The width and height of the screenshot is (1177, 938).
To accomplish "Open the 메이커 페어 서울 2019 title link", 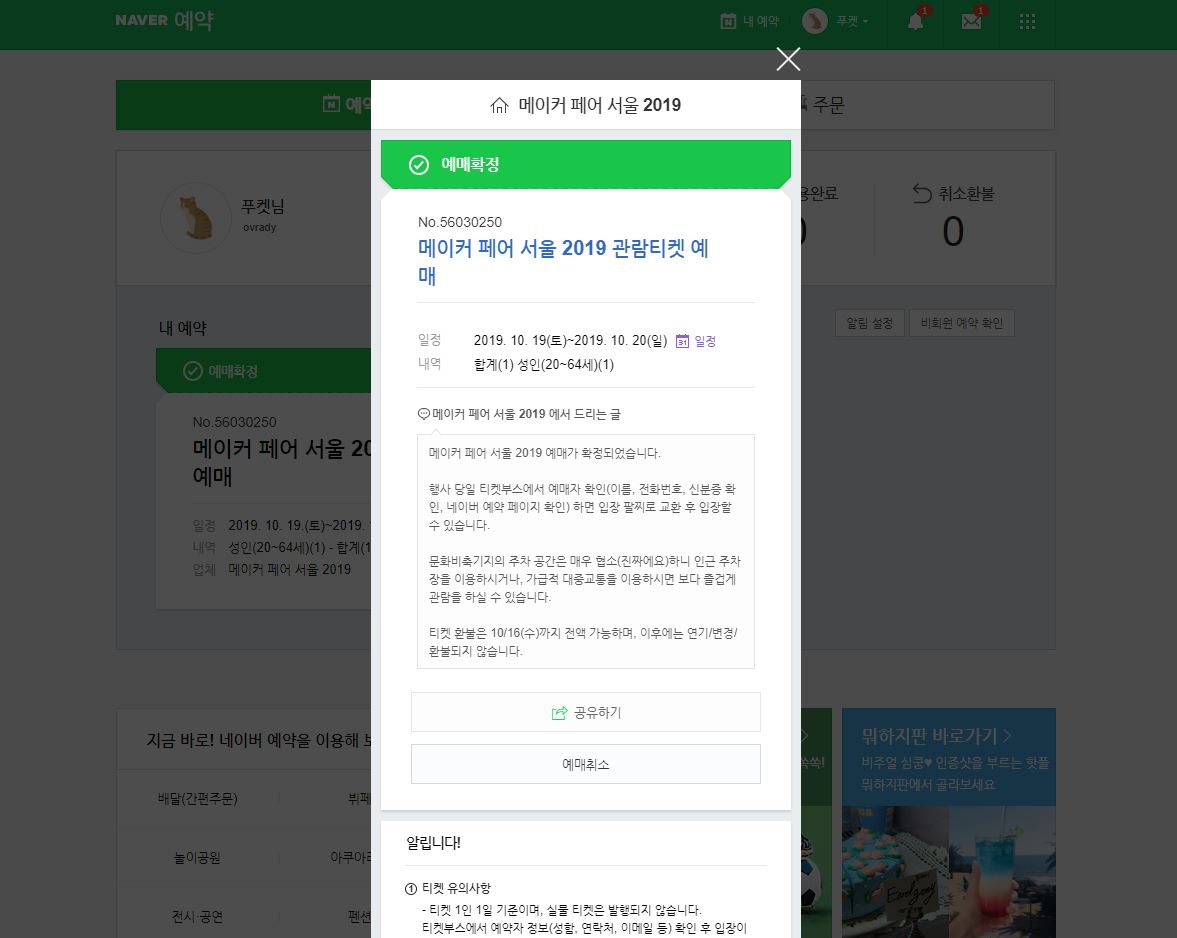I will coord(599,105).
